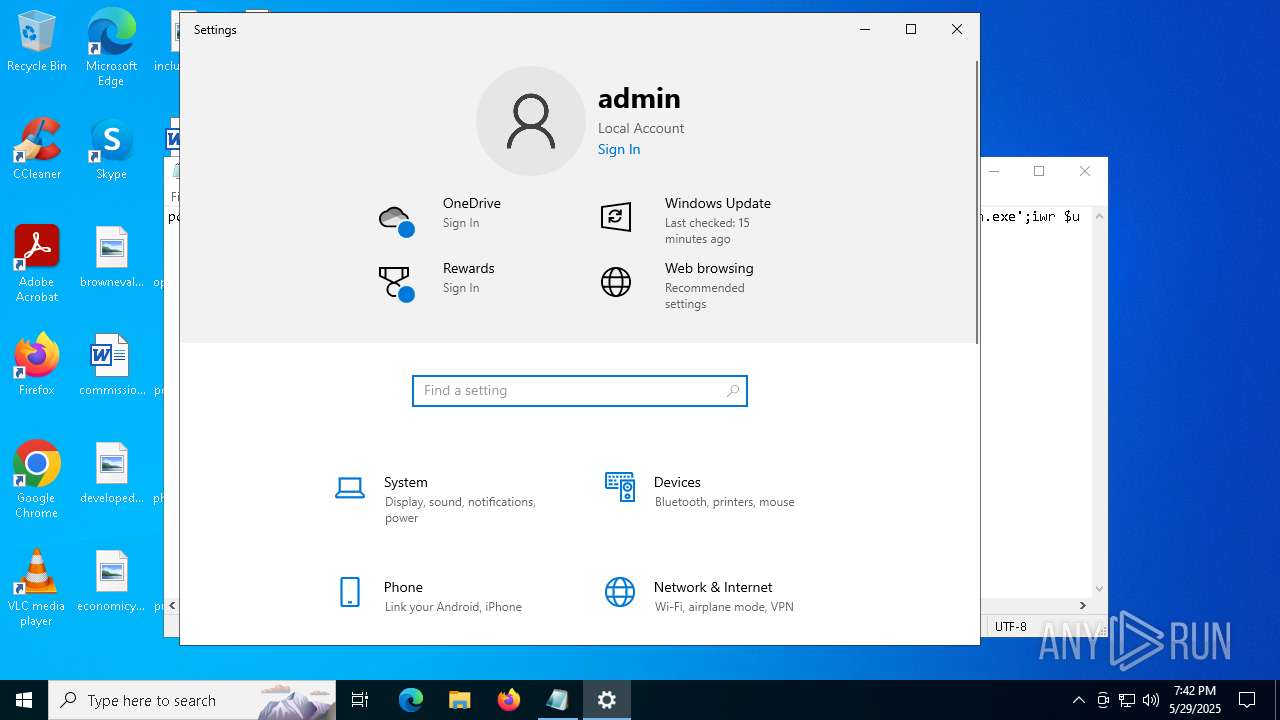Open VLC media player shortcut

tap(37, 588)
